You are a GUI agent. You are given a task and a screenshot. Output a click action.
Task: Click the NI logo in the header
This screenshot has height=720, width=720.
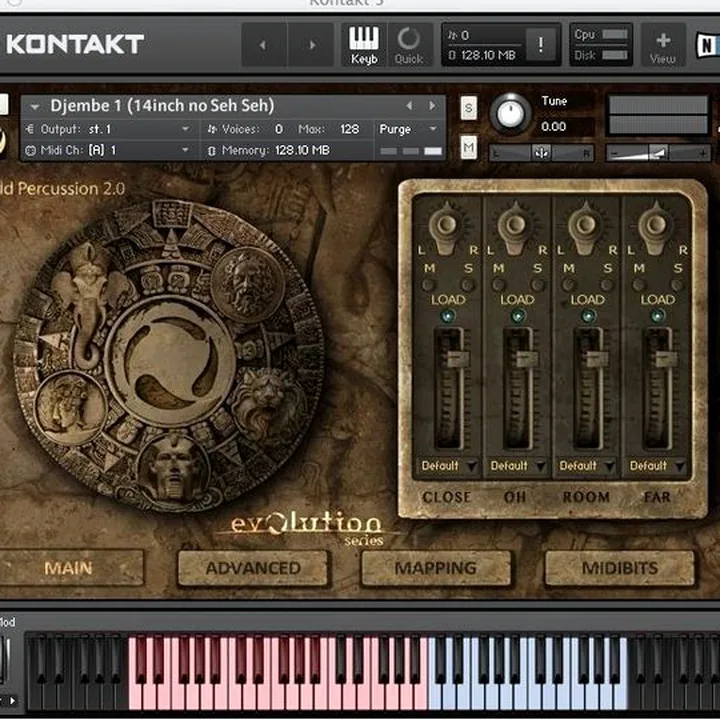[707, 45]
